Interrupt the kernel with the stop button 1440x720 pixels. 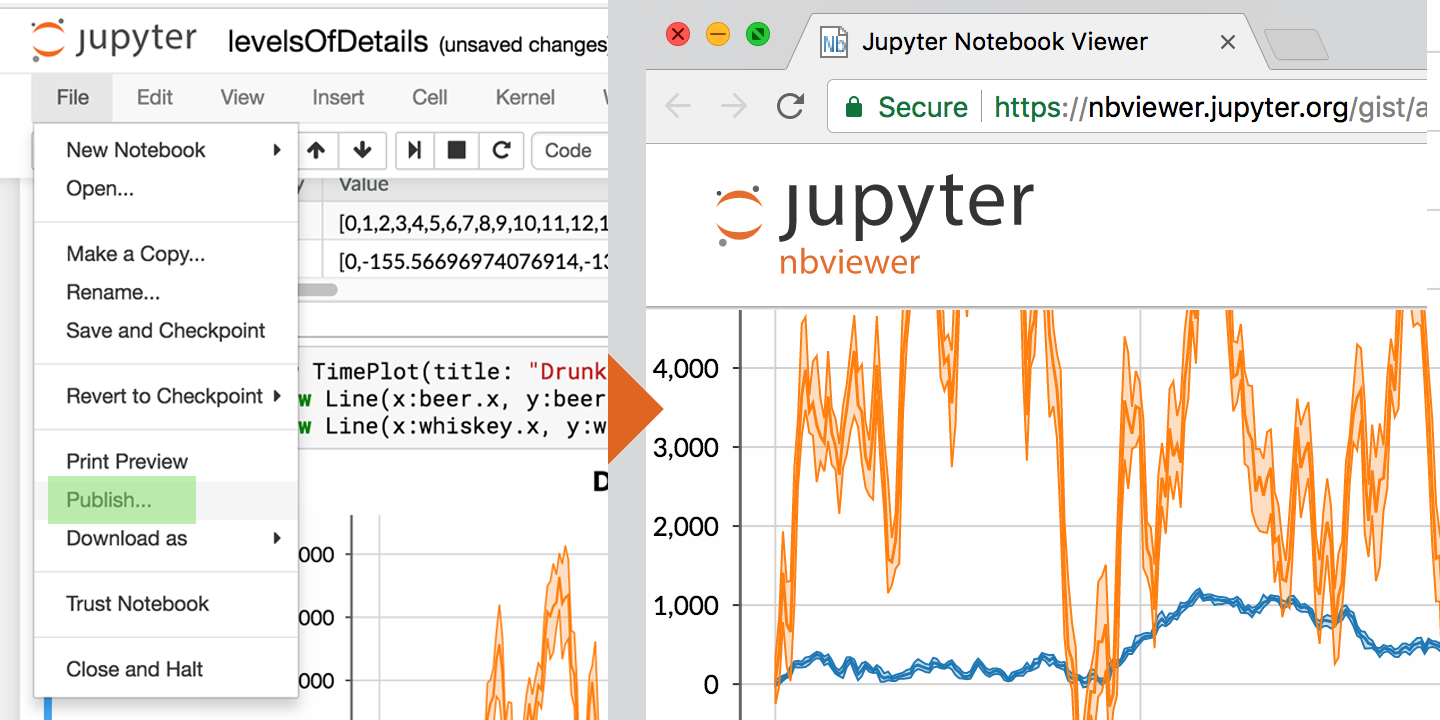coord(457,151)
